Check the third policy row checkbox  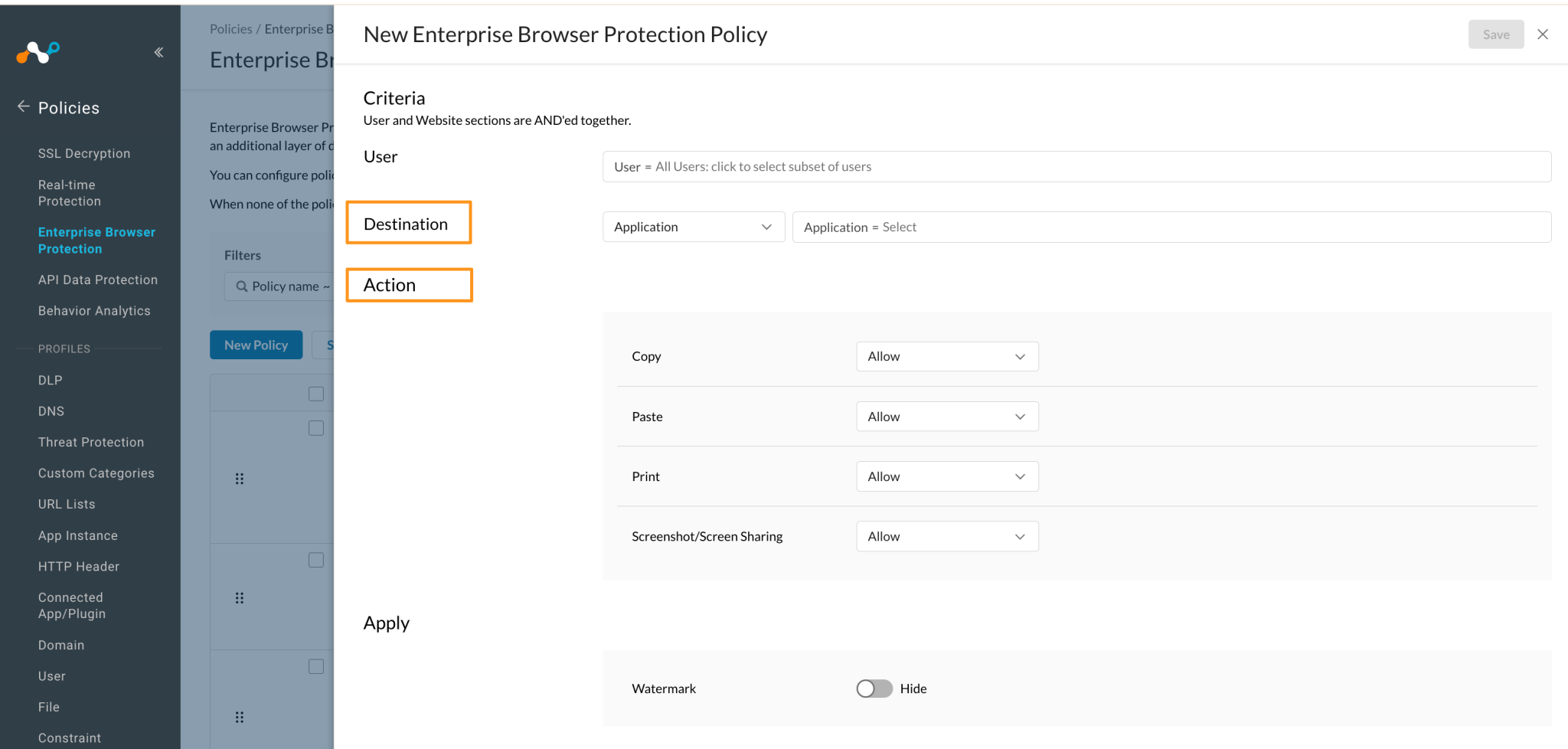pos(316,666)
